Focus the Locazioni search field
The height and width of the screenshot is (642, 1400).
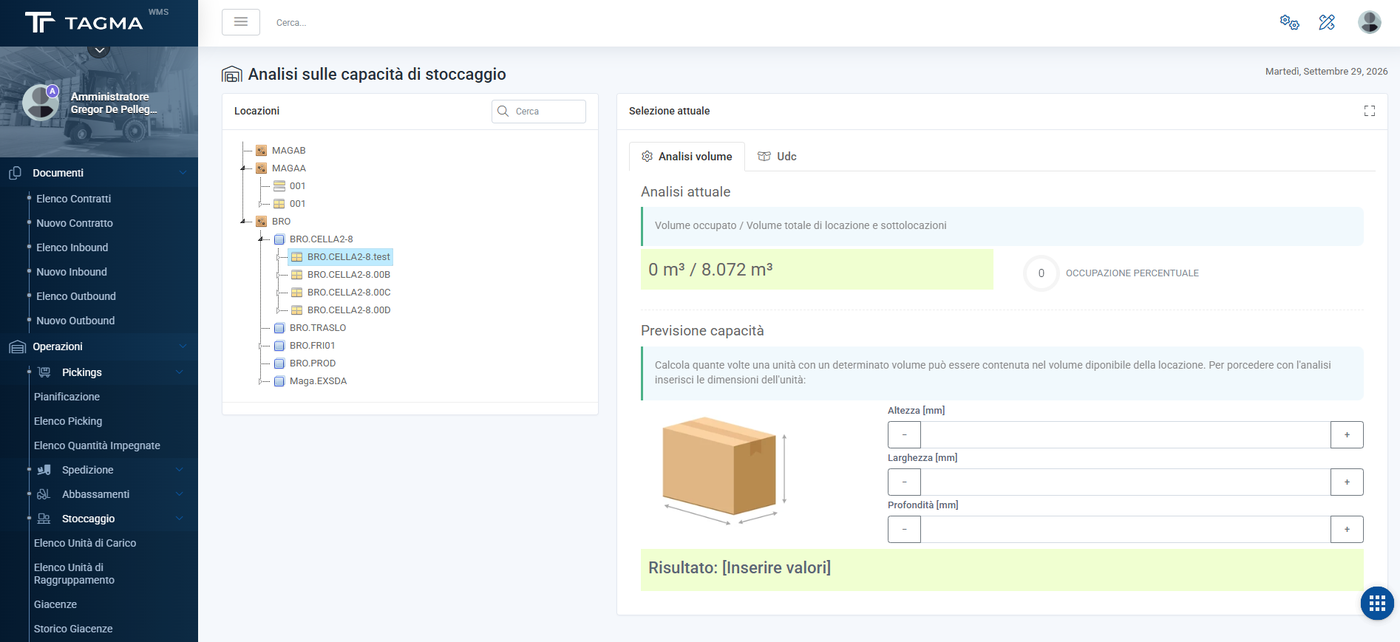point(539,111)
